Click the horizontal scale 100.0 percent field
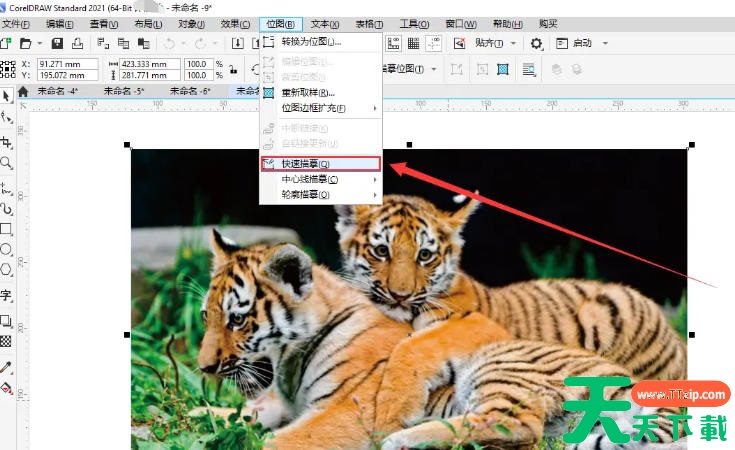Screen dimensions: 735x450 [x=198, y=64]
